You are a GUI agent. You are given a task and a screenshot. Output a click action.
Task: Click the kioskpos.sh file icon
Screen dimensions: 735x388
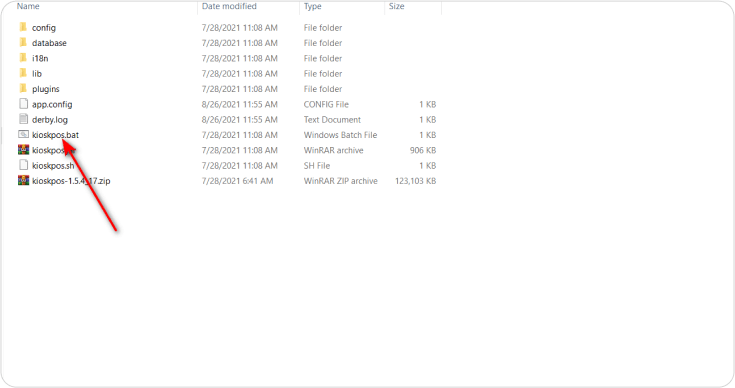[x=23, y=165]
